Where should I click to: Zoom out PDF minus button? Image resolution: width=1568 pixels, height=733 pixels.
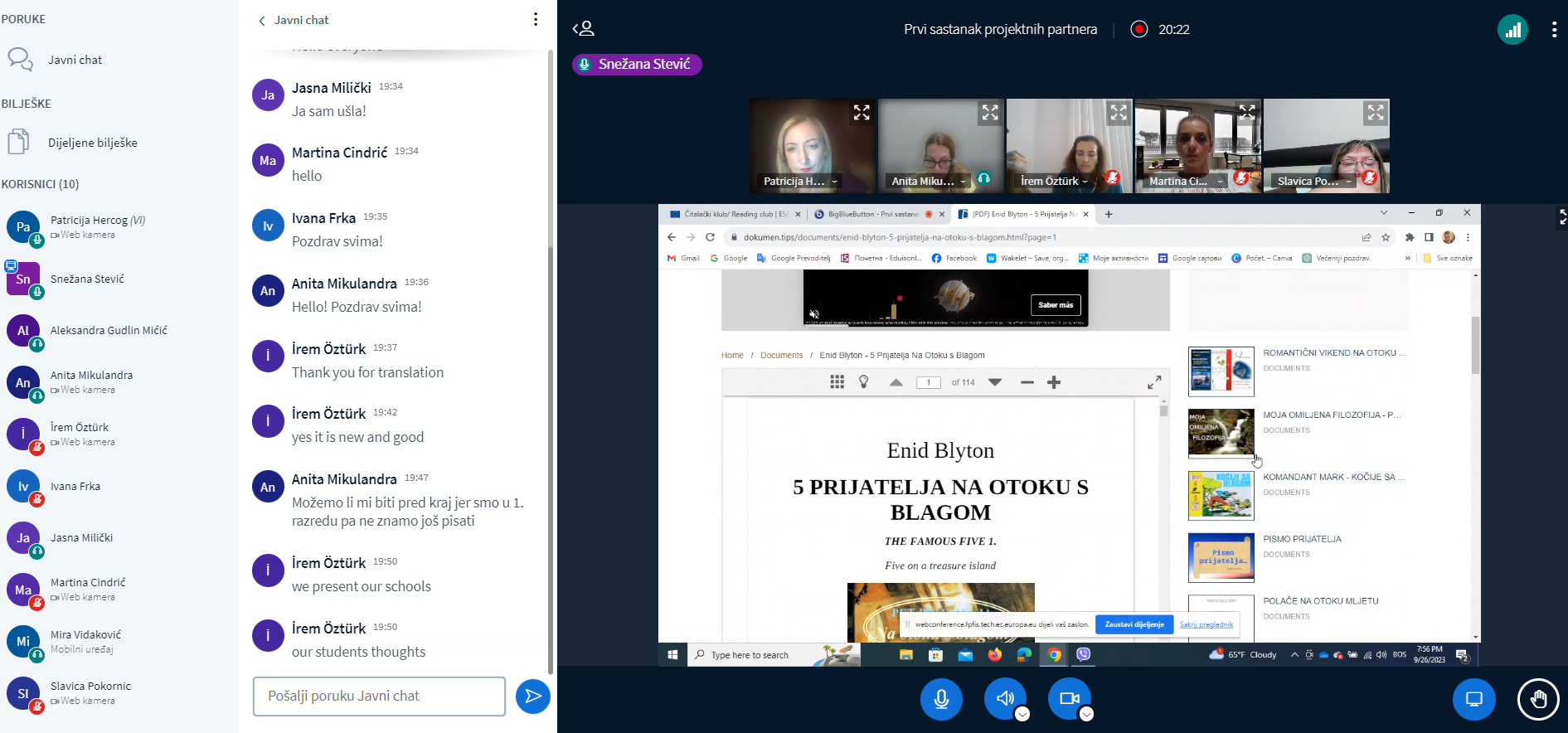(1027, 382)
